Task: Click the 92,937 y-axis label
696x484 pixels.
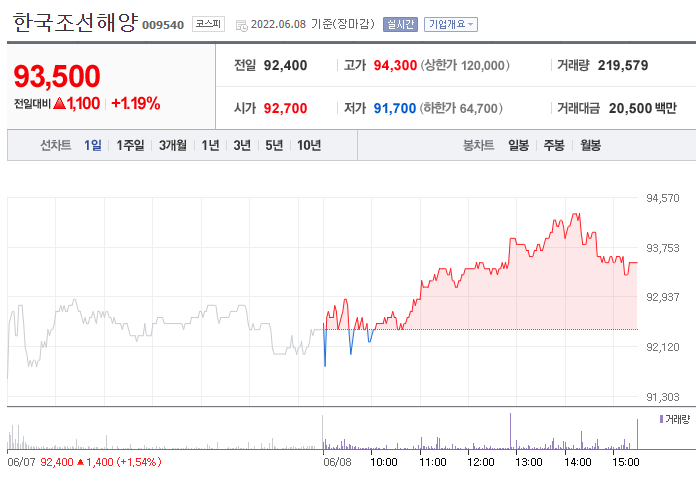Action: tap(663, 297)
